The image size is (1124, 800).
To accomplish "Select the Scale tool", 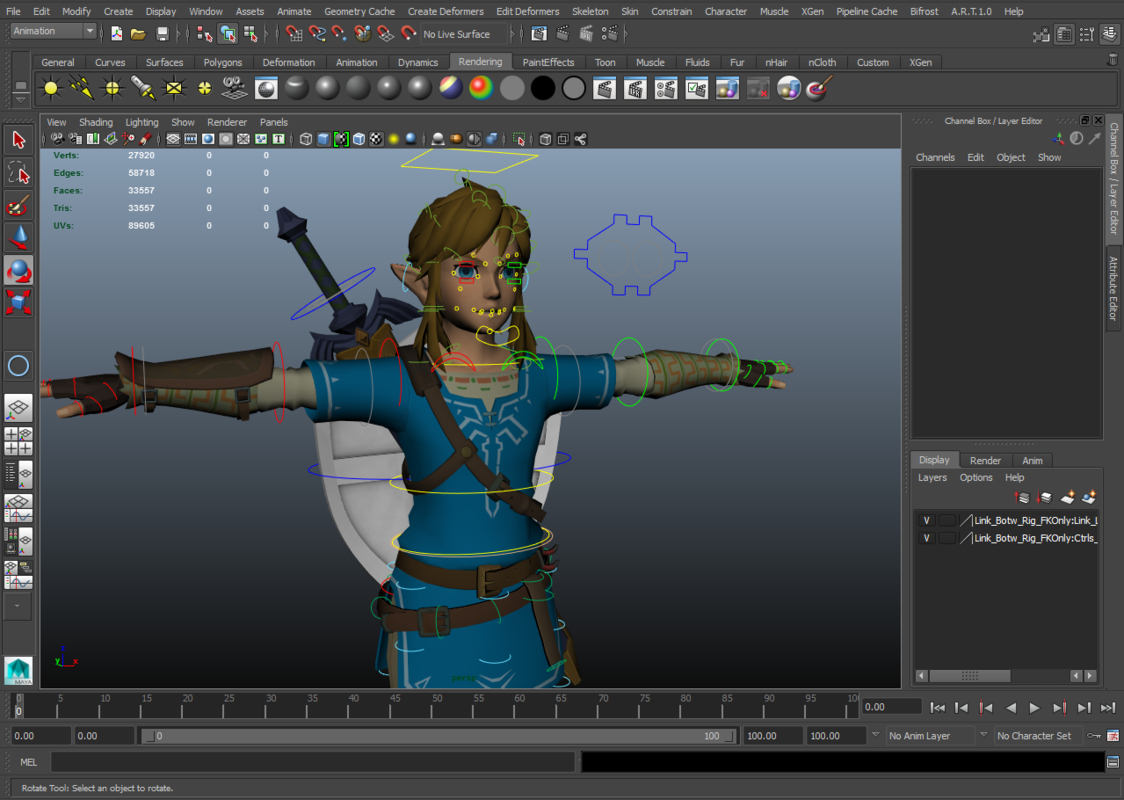I will click(18, 303).
